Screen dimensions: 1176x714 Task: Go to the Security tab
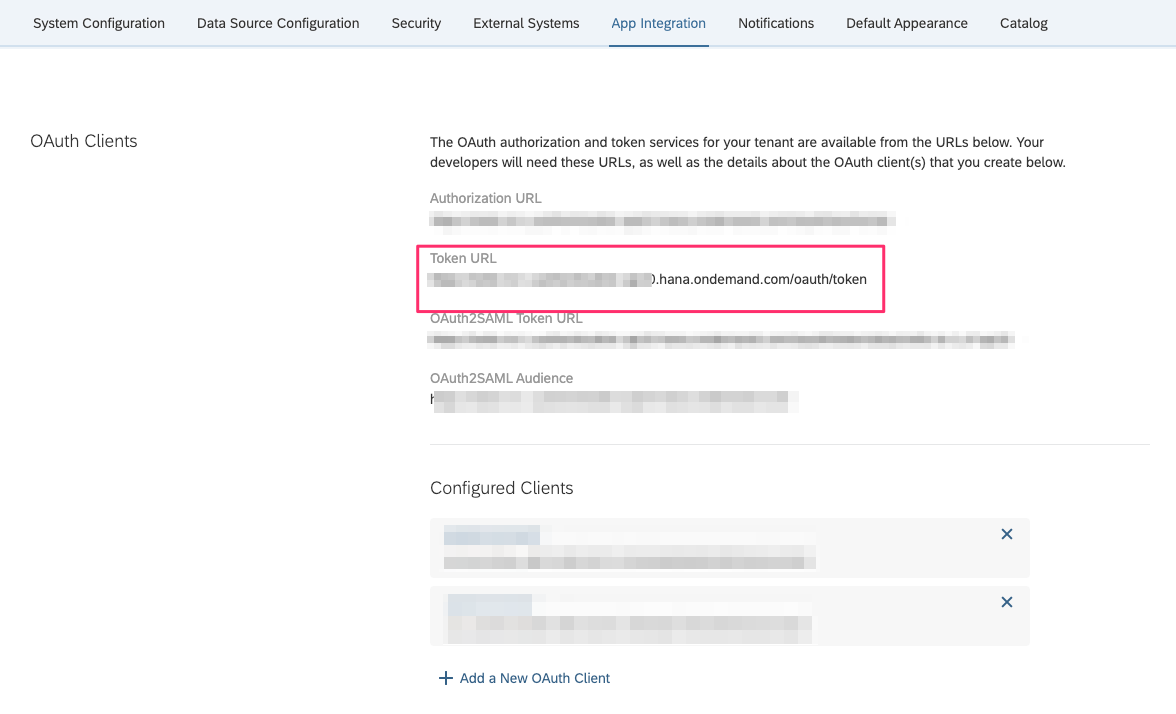pyautogui.click(x=416, y=23)
